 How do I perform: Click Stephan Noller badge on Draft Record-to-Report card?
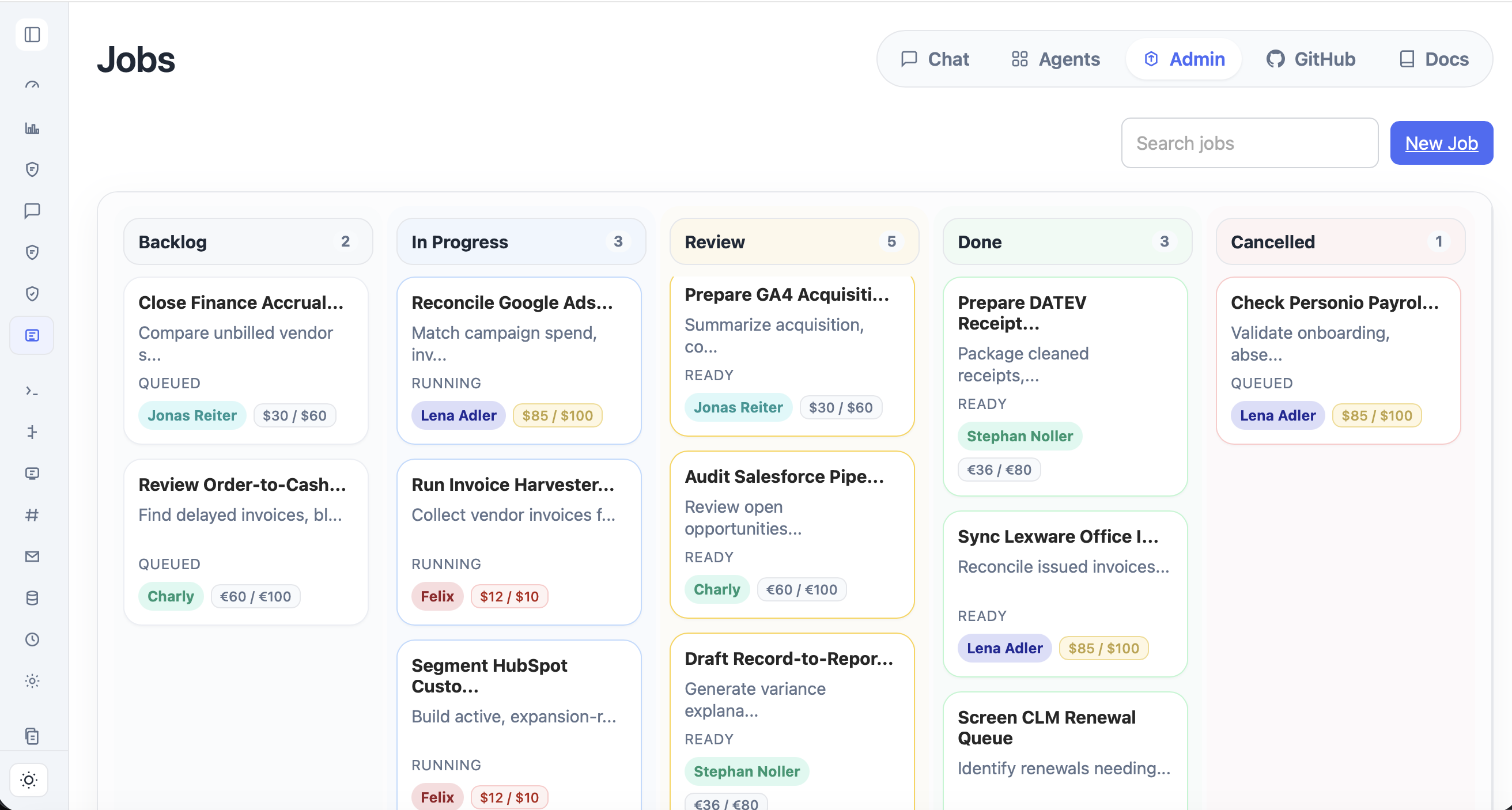(747, 771)
